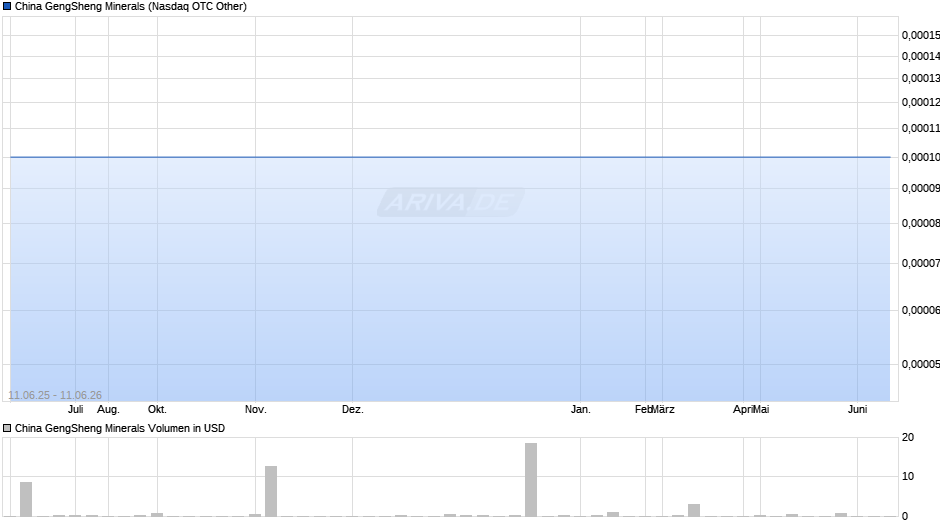
Task: Click the 0,00010 price axis value
Action: (921, 157)
